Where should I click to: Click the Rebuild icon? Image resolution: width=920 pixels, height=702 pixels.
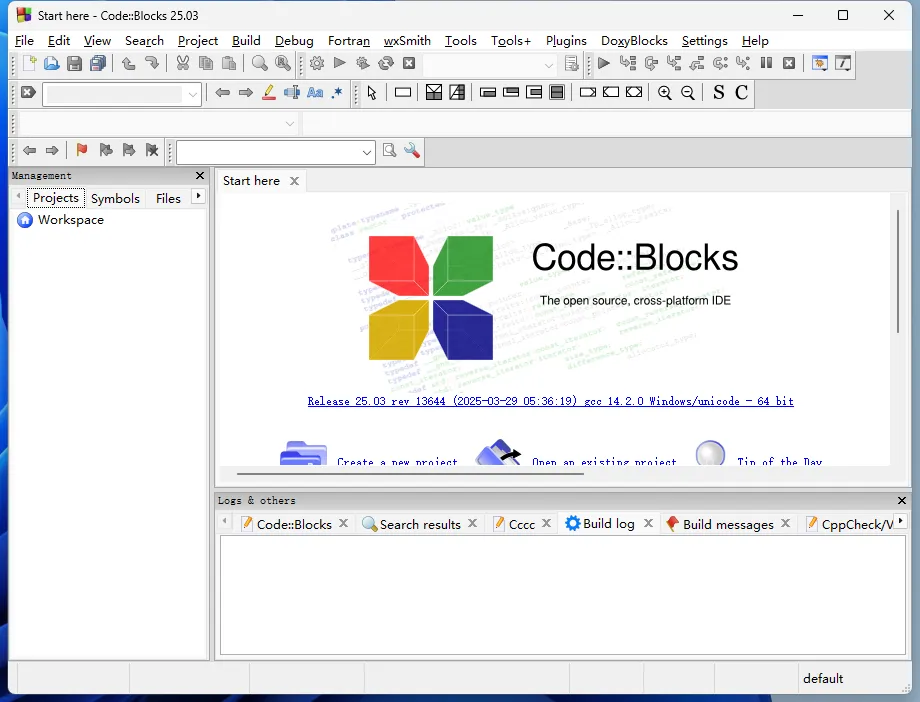point(385,63)
